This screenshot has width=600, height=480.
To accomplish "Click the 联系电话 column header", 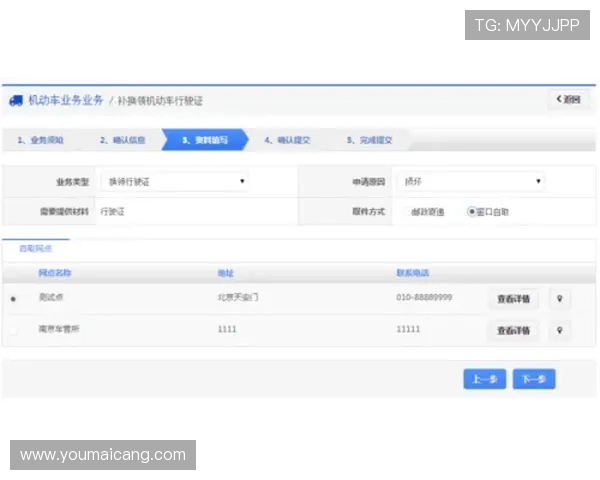I will point(412,273).
